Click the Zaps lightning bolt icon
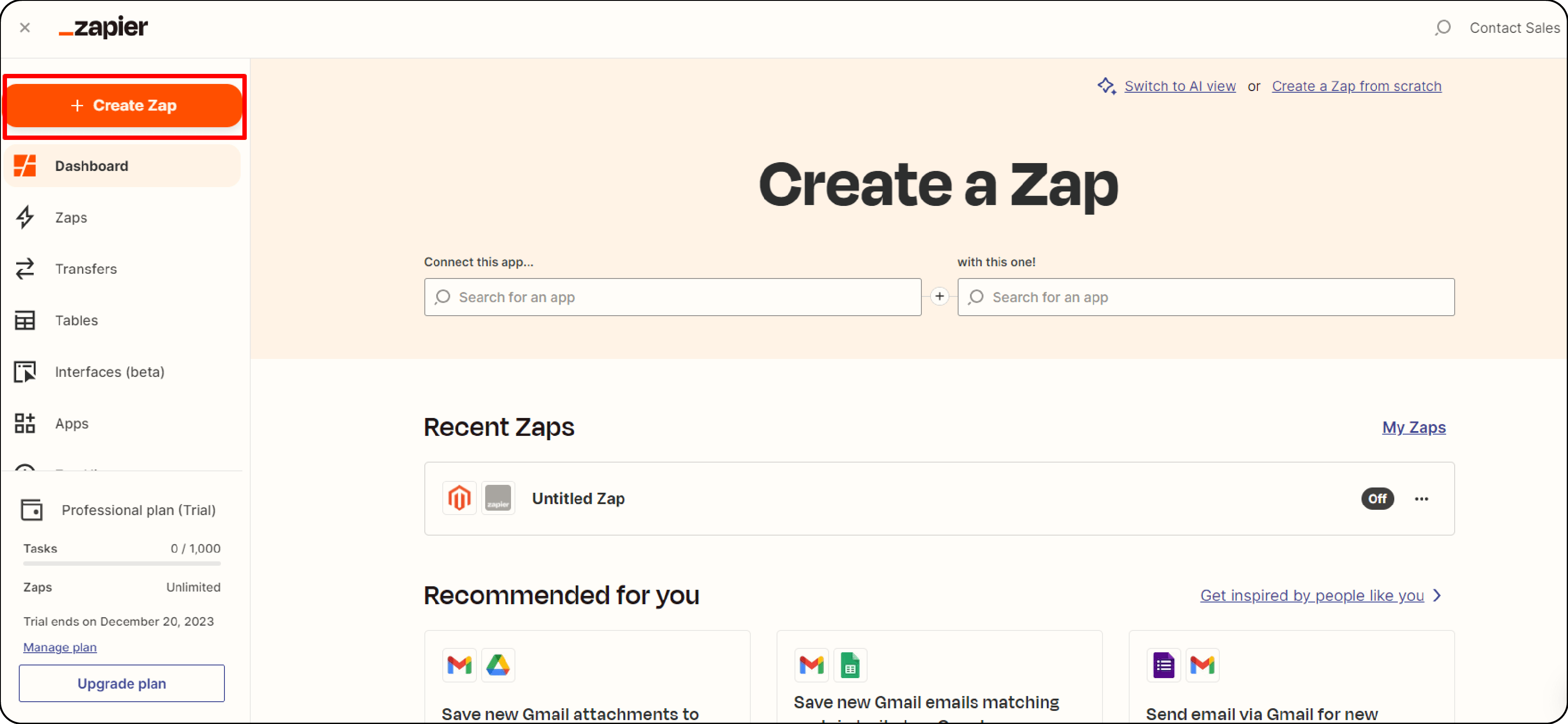 [25, 217]
